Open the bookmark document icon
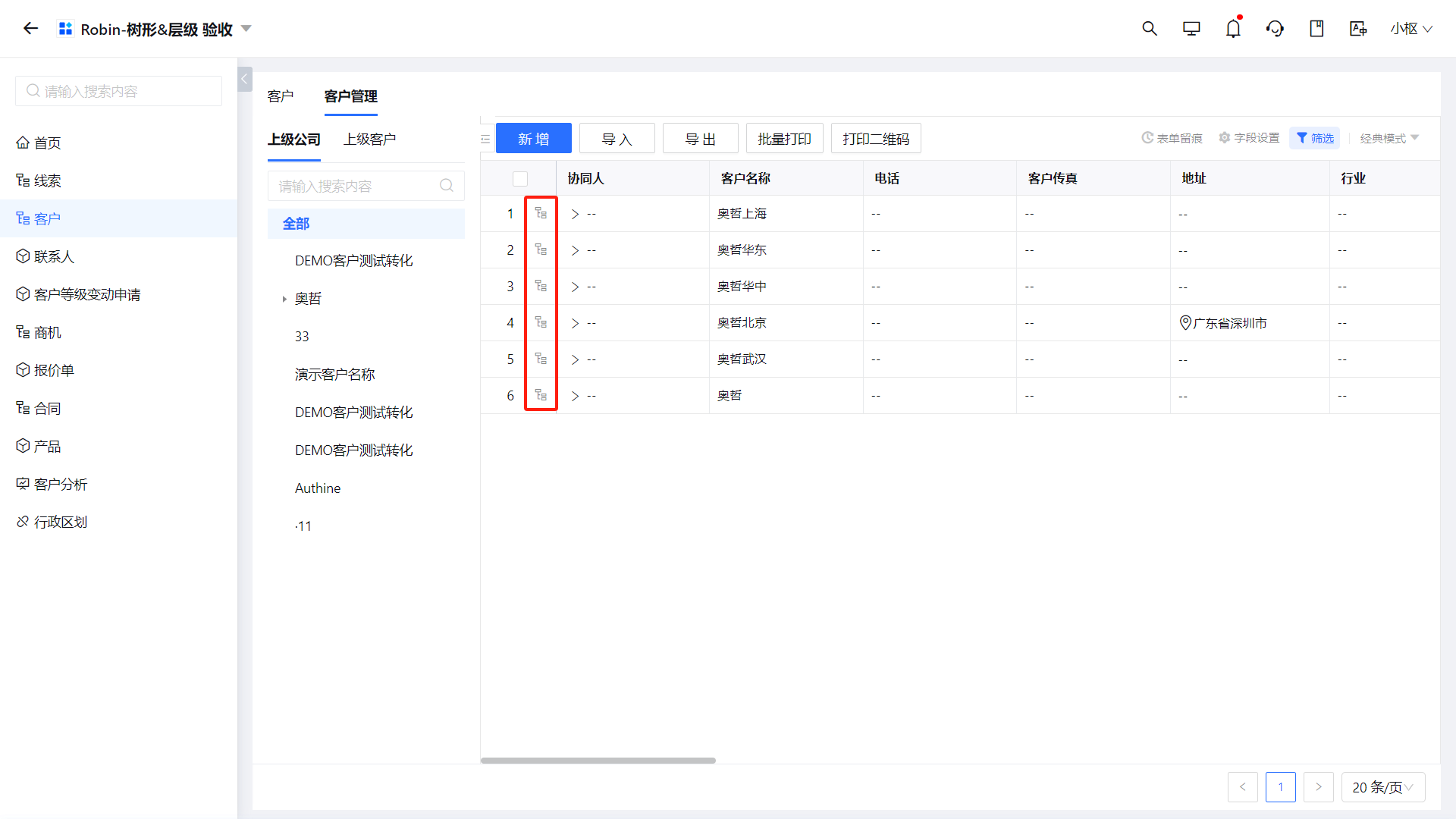Screen dimensions: 1456x819 coord(1316,29)
